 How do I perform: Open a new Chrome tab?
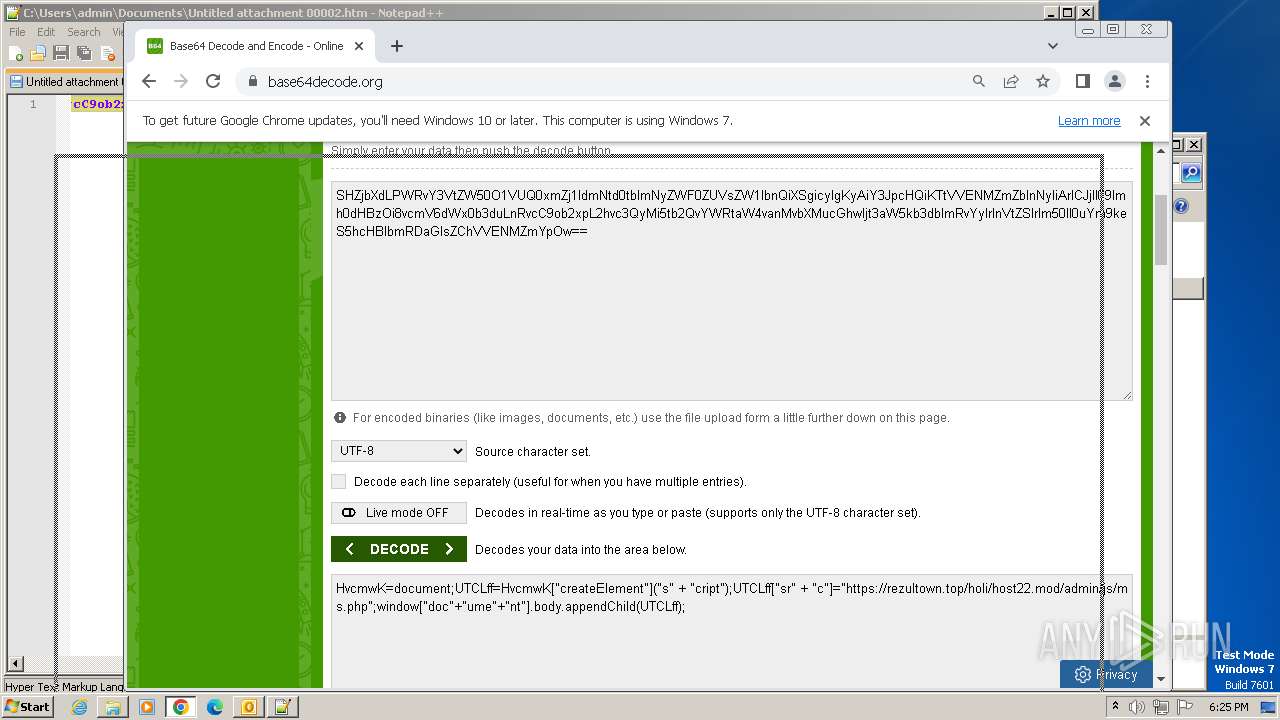(397, 46)
